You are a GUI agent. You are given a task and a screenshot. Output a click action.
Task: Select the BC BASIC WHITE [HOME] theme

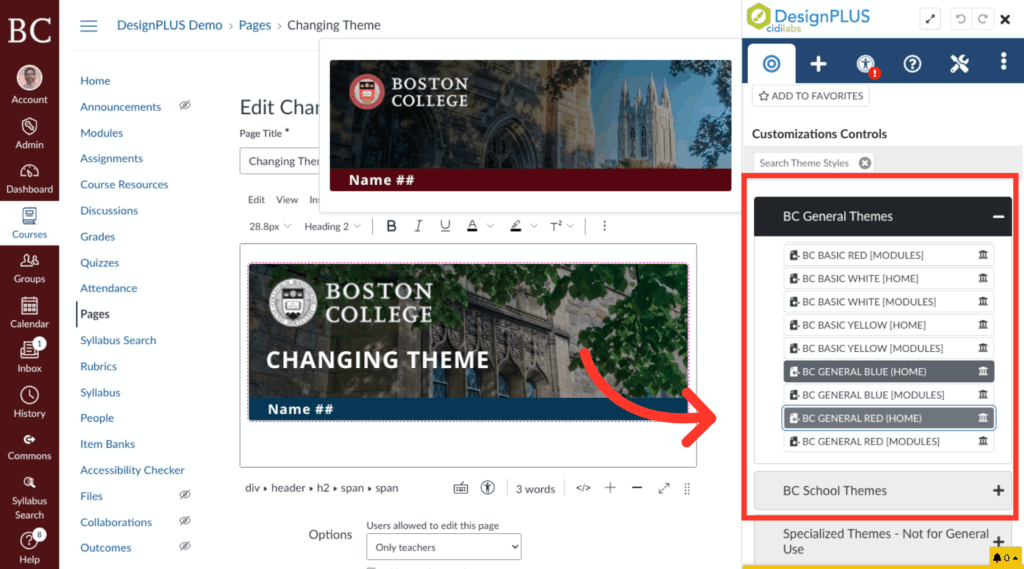point(888,278)
